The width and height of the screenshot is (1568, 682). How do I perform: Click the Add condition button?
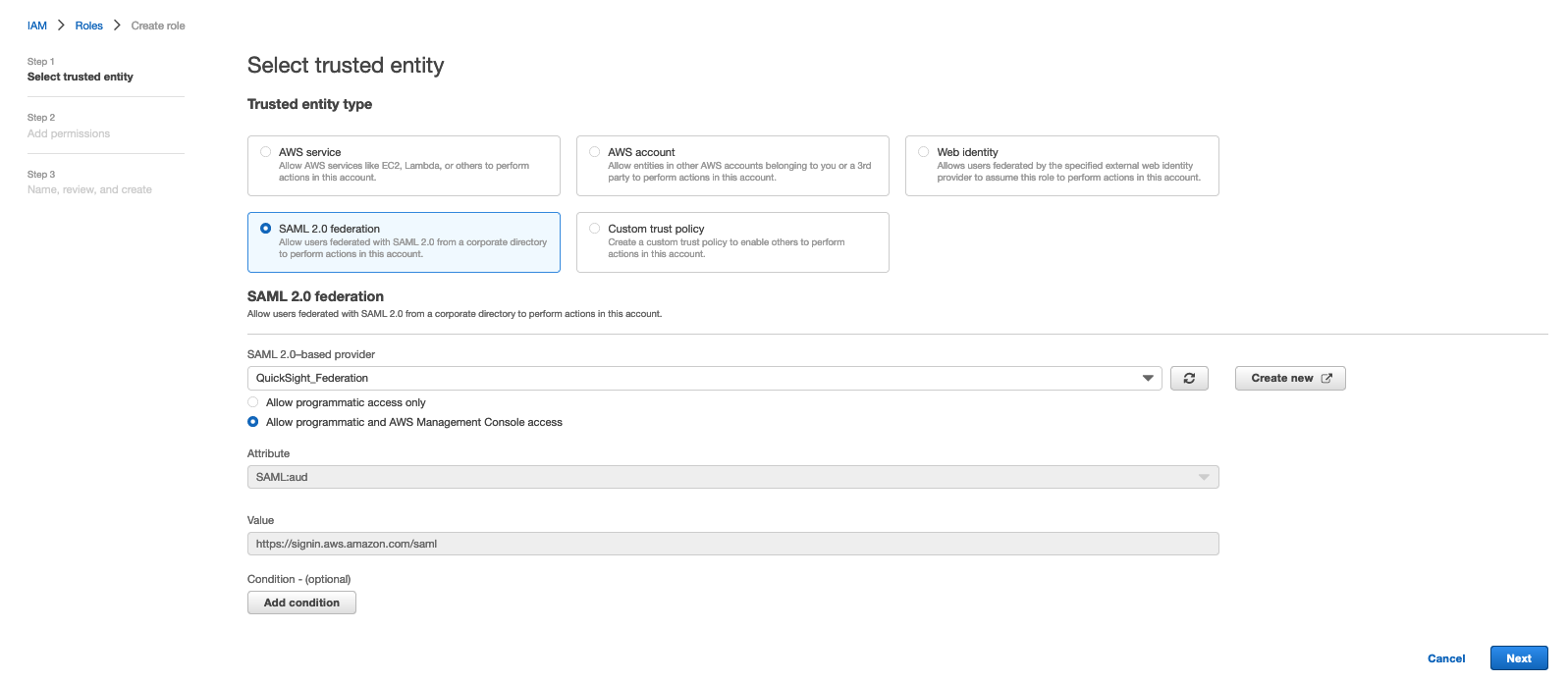[x=301, y=603]
